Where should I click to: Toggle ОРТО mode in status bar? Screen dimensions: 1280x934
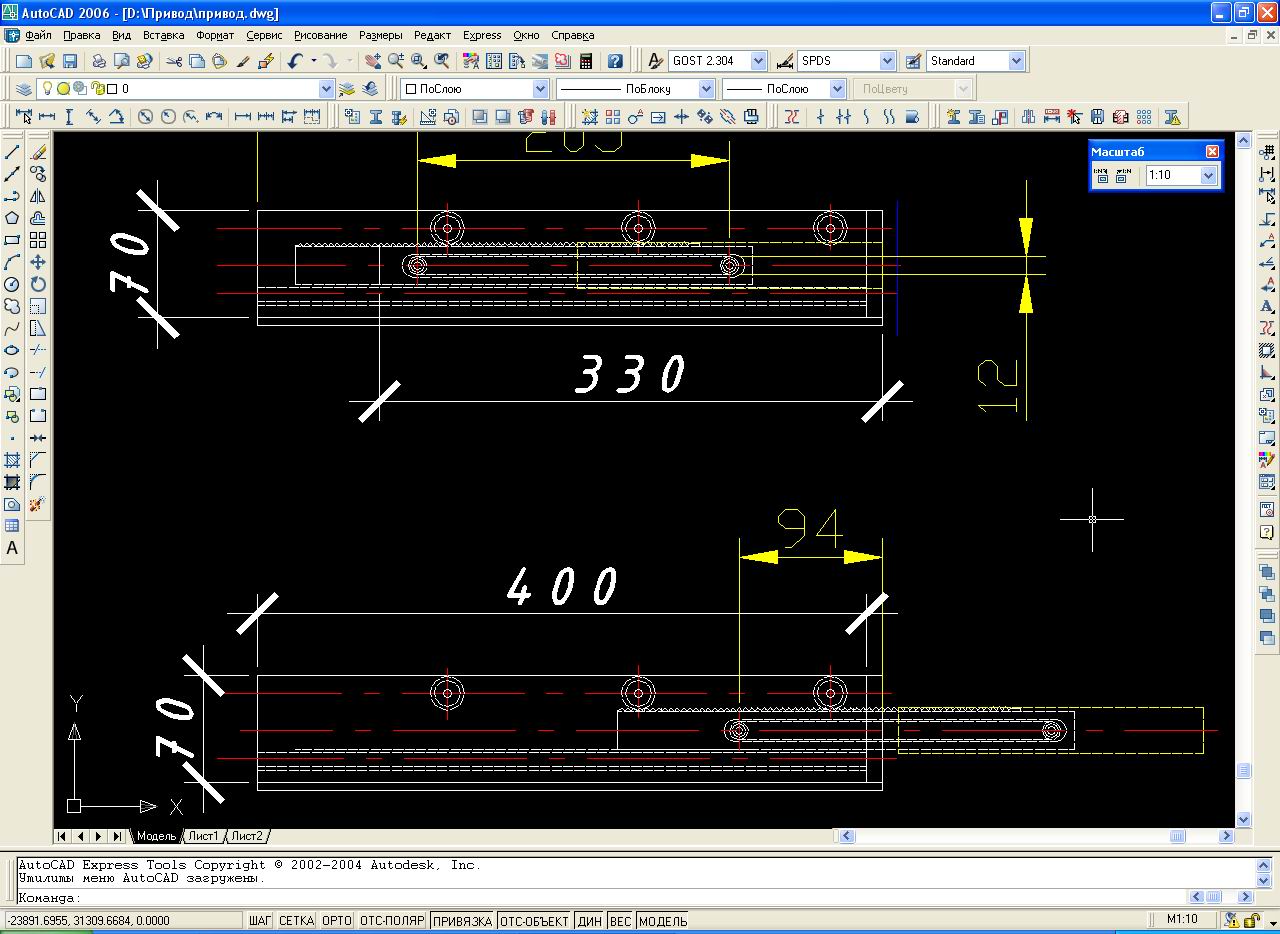[x=337, y=920]
